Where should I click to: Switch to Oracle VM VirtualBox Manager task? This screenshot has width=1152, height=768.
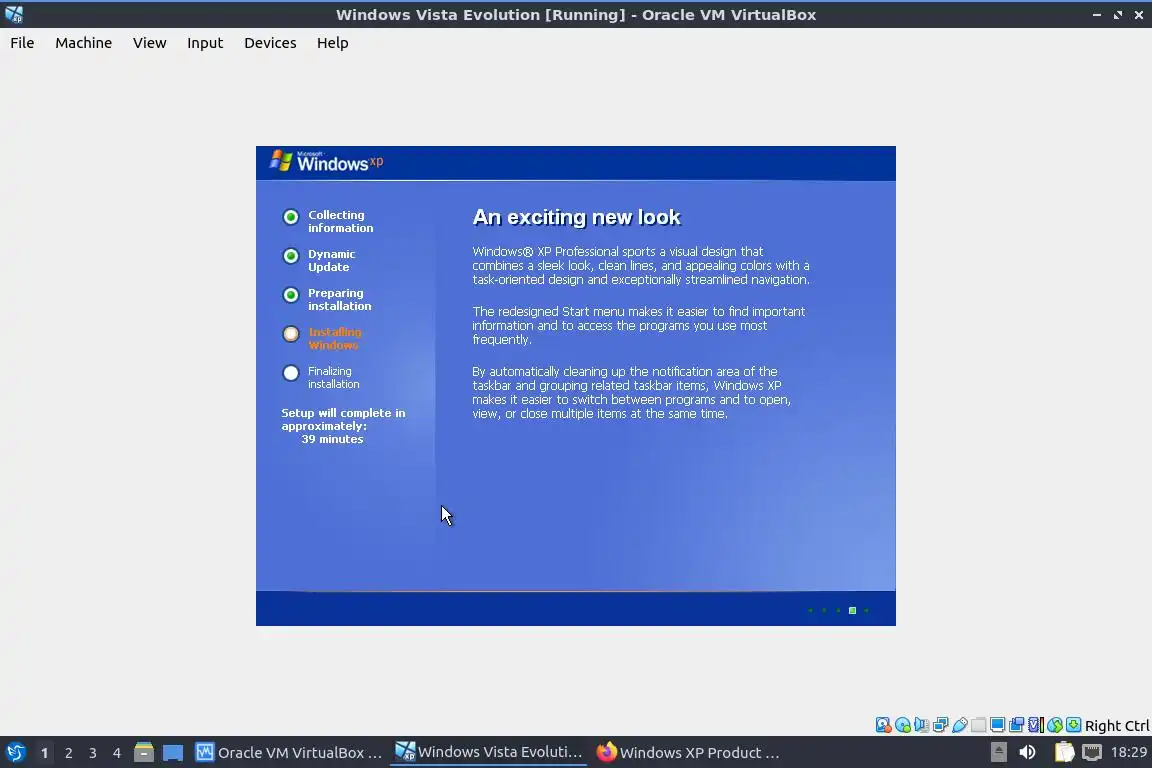[289, 753]
